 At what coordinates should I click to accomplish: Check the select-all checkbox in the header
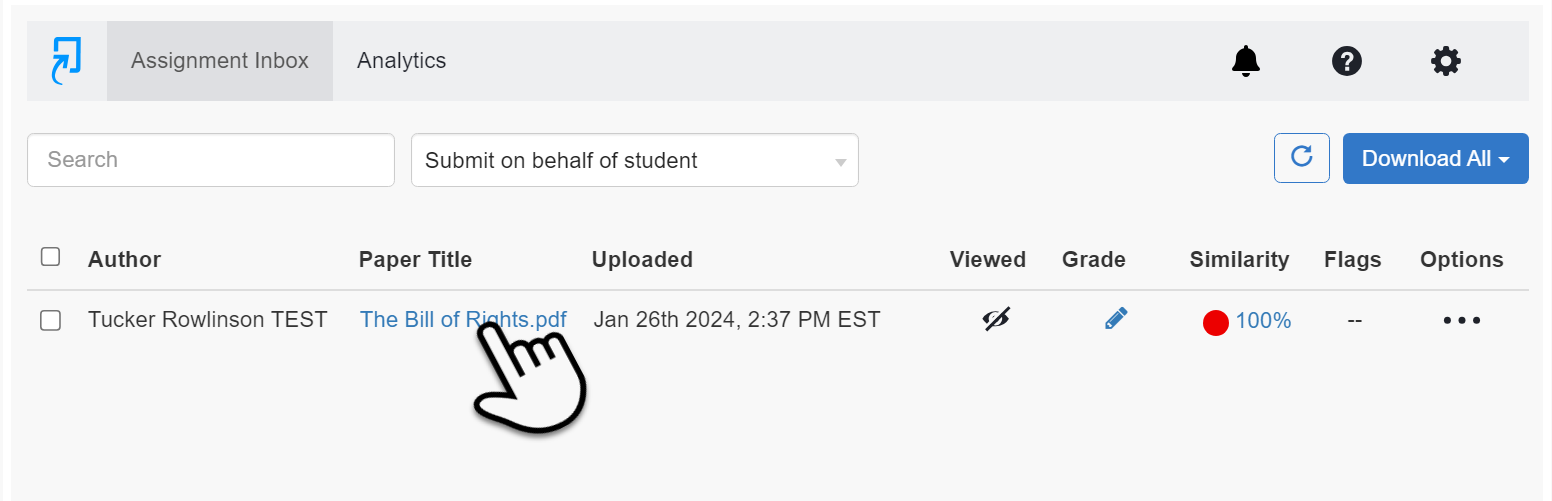(x=50, y=257)
